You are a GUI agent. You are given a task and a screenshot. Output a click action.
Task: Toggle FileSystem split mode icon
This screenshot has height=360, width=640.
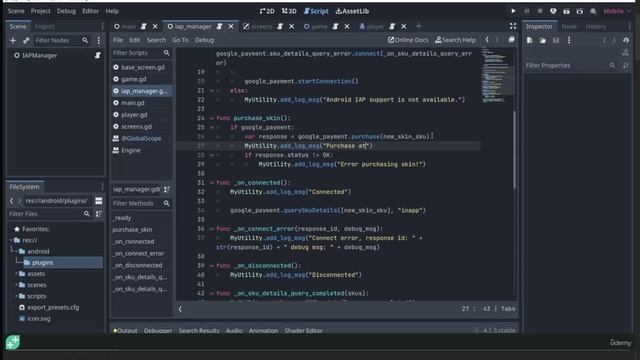pos(99,201)
